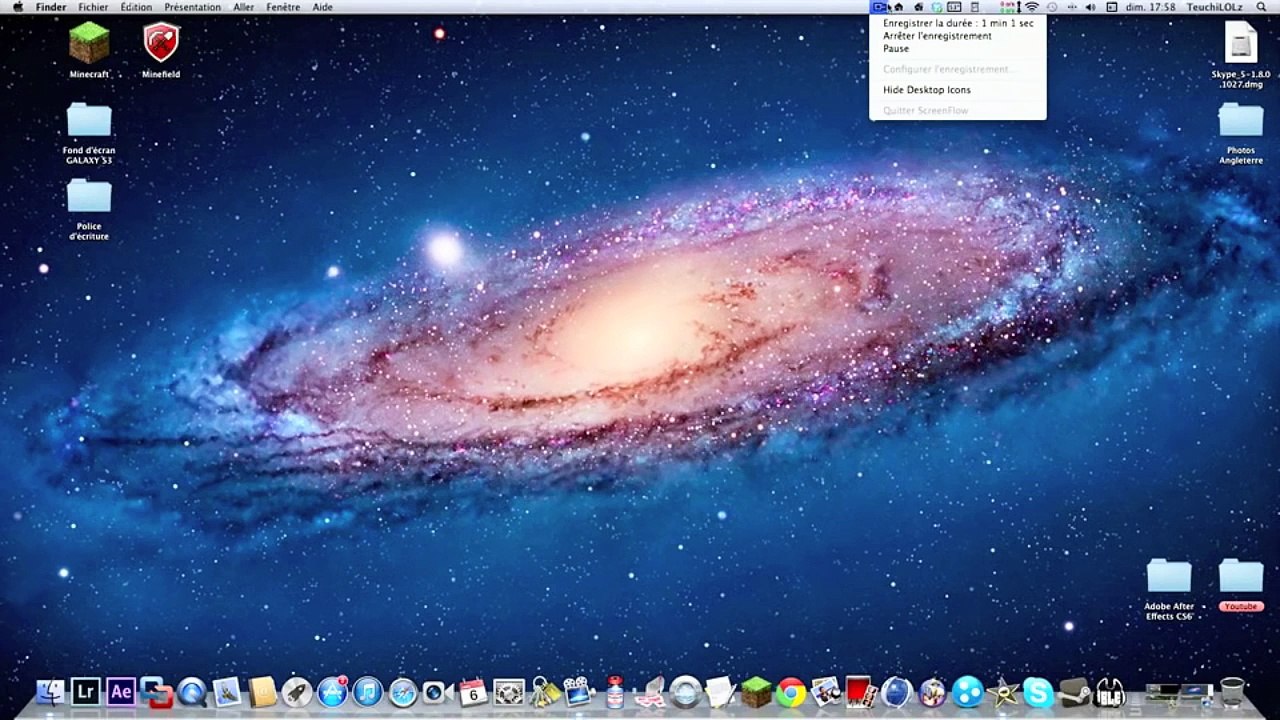Open the Photos Angleterre folder
Screen dimensions: 1280x720
(x=1241, y=120)
